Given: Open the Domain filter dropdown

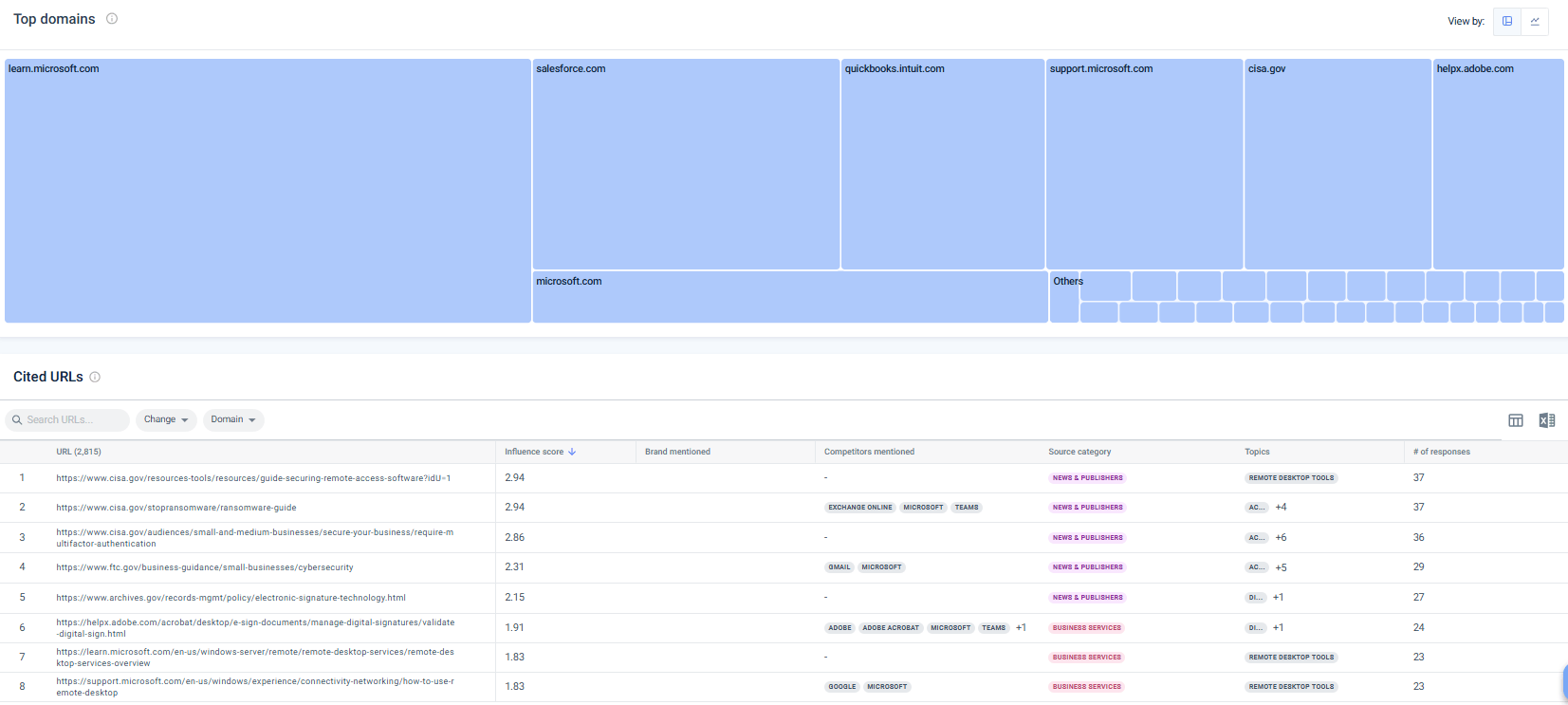Looking at the screenshot, I should click(233, 419).
